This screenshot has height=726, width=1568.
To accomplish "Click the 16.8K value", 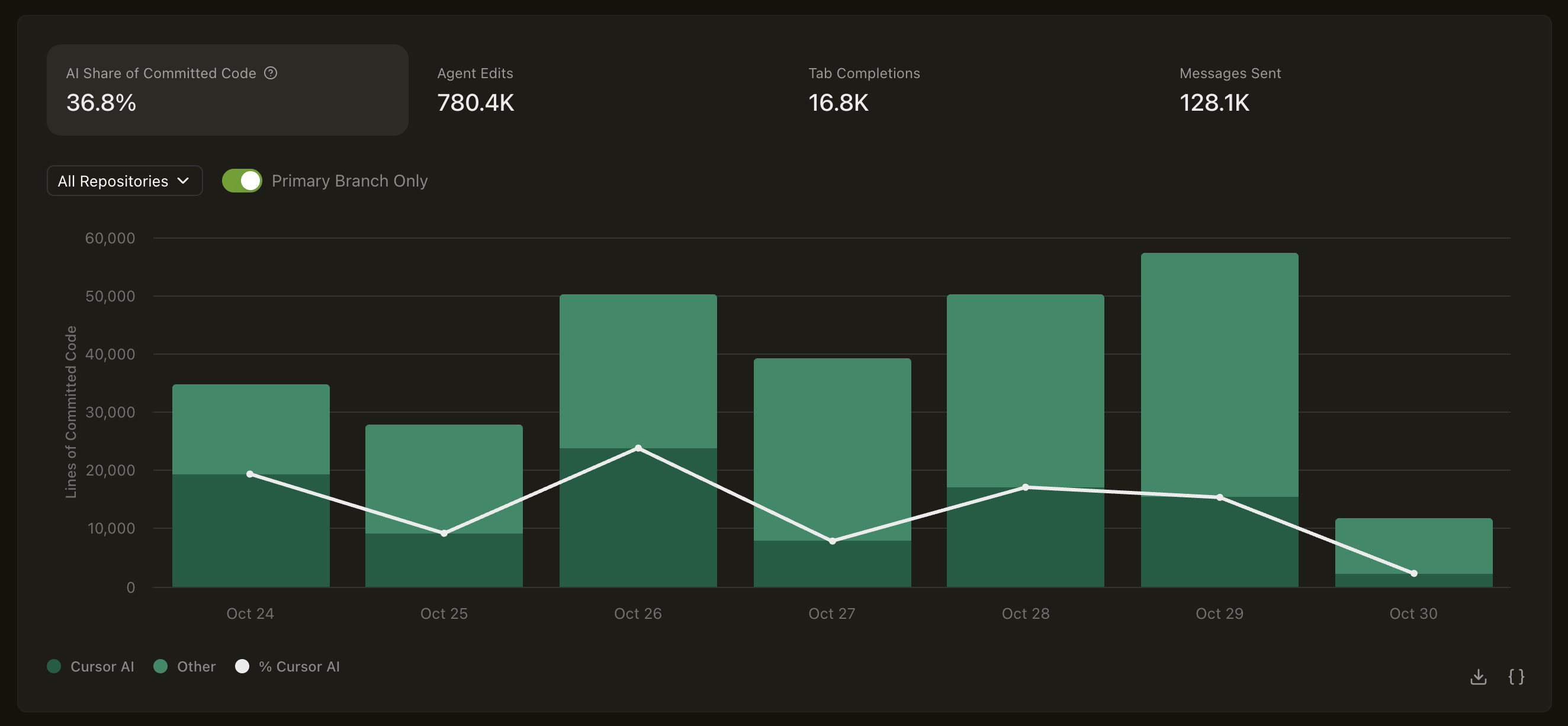I will click(838, 103).
